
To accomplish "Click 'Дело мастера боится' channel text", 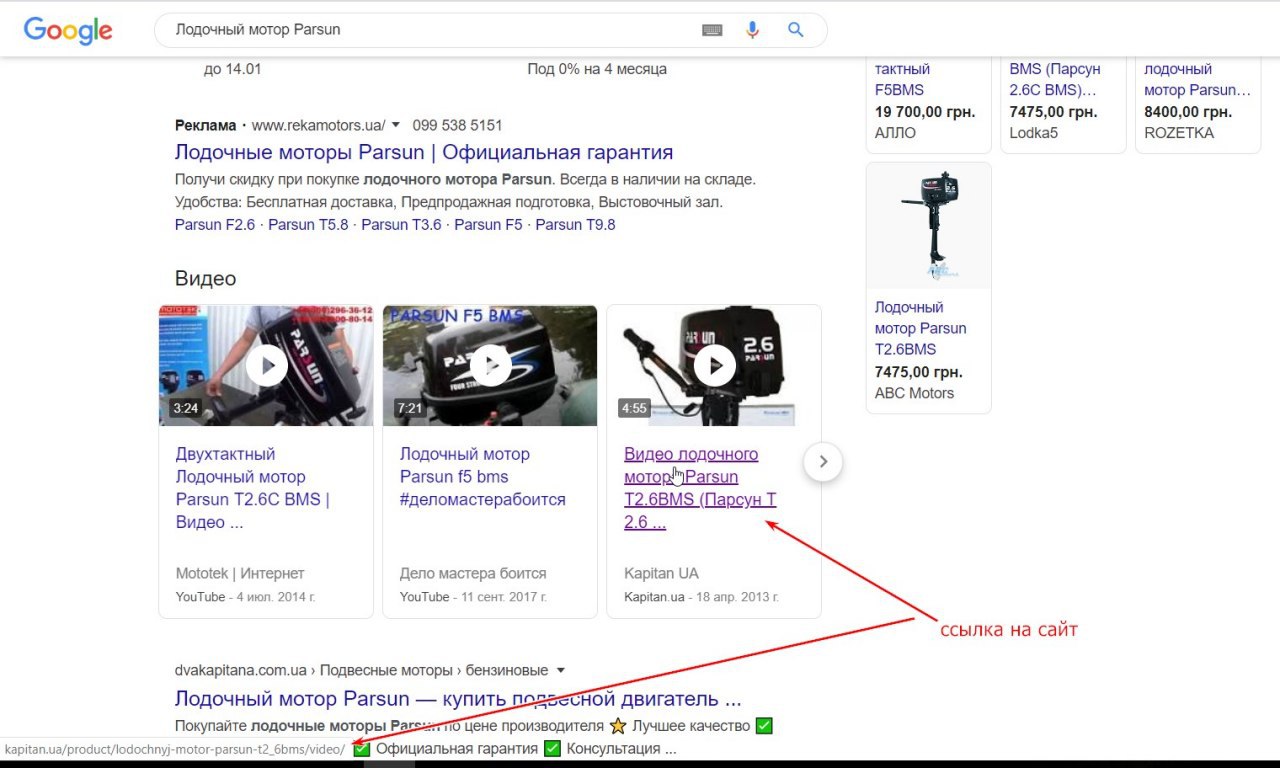I will click(473, 574).
